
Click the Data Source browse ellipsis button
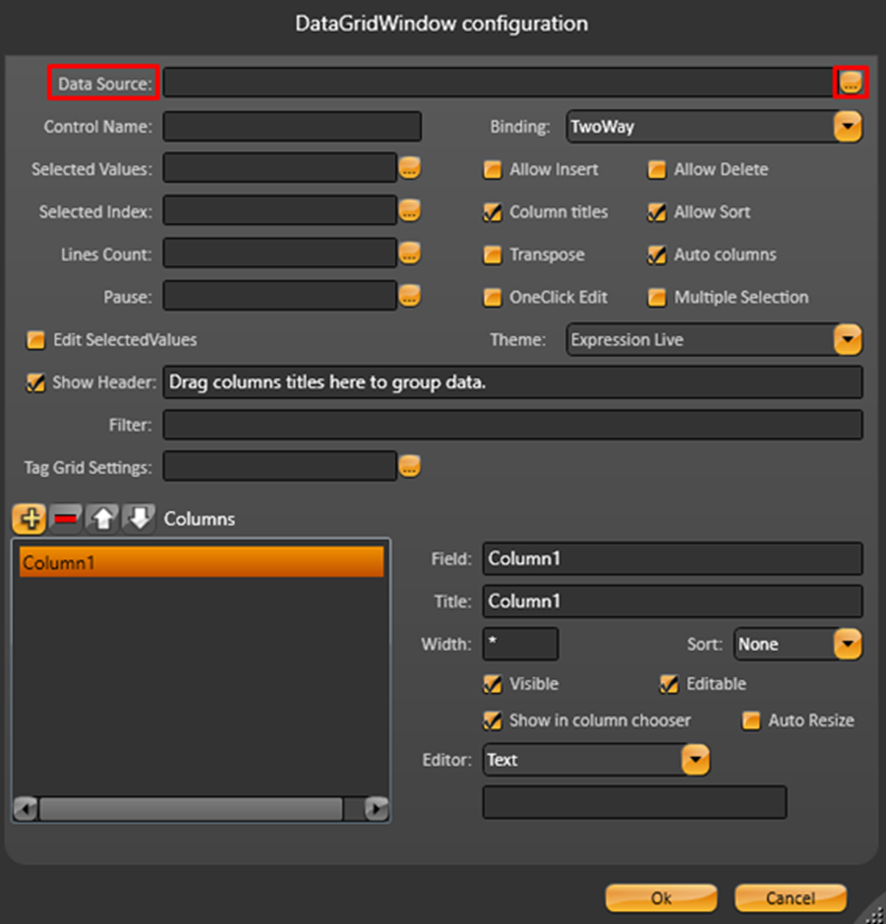[x=850, y=84]
